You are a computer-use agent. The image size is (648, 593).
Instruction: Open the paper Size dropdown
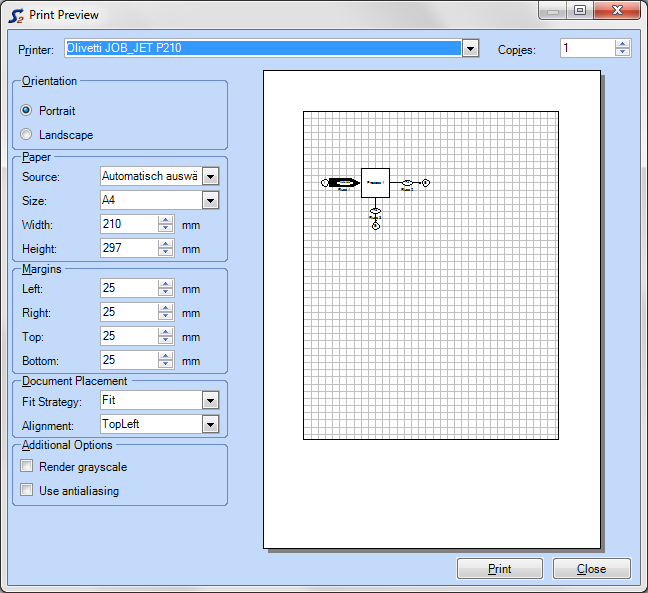click(210, 200)
